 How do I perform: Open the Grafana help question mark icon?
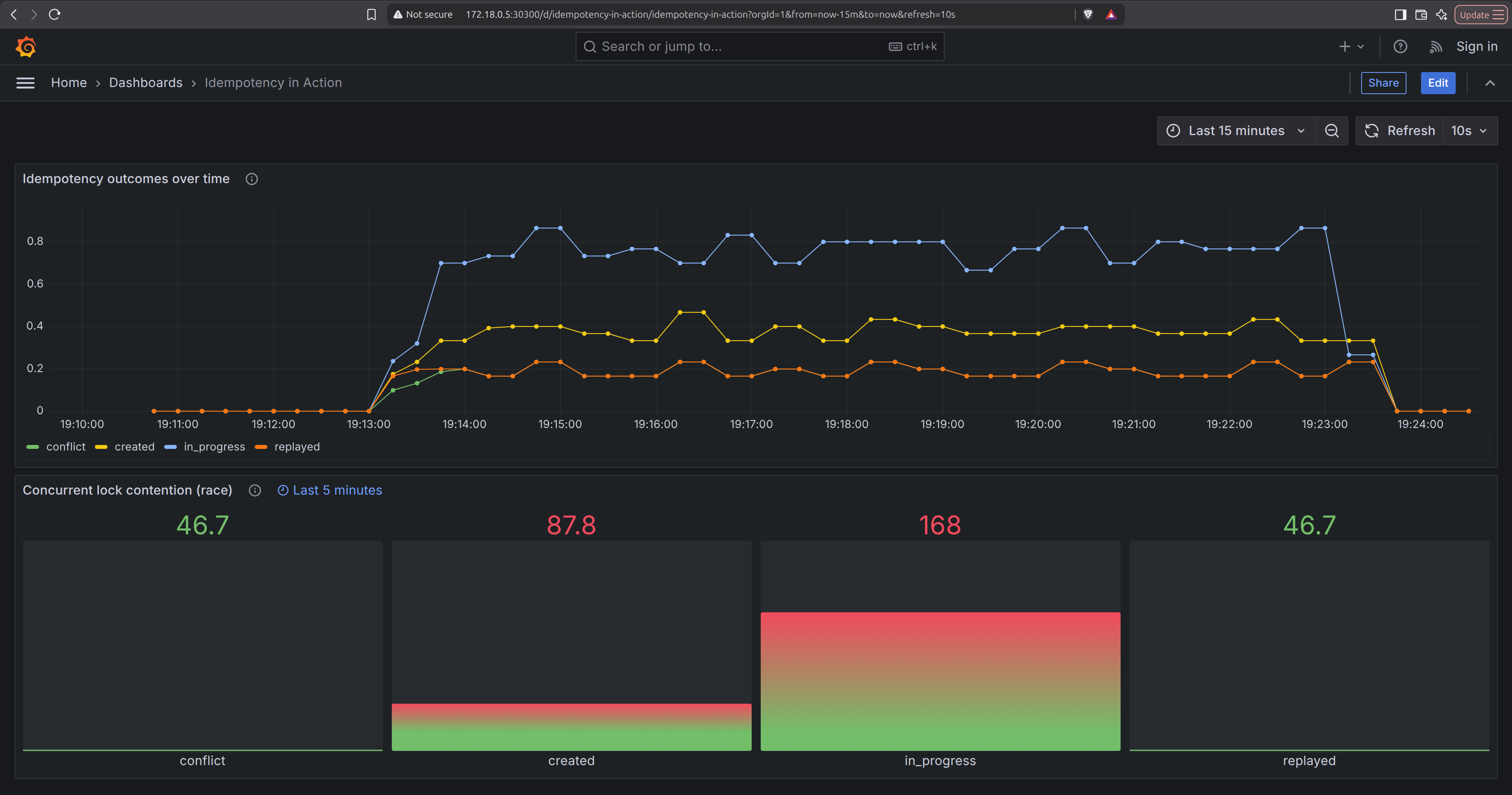[1401, 46]
